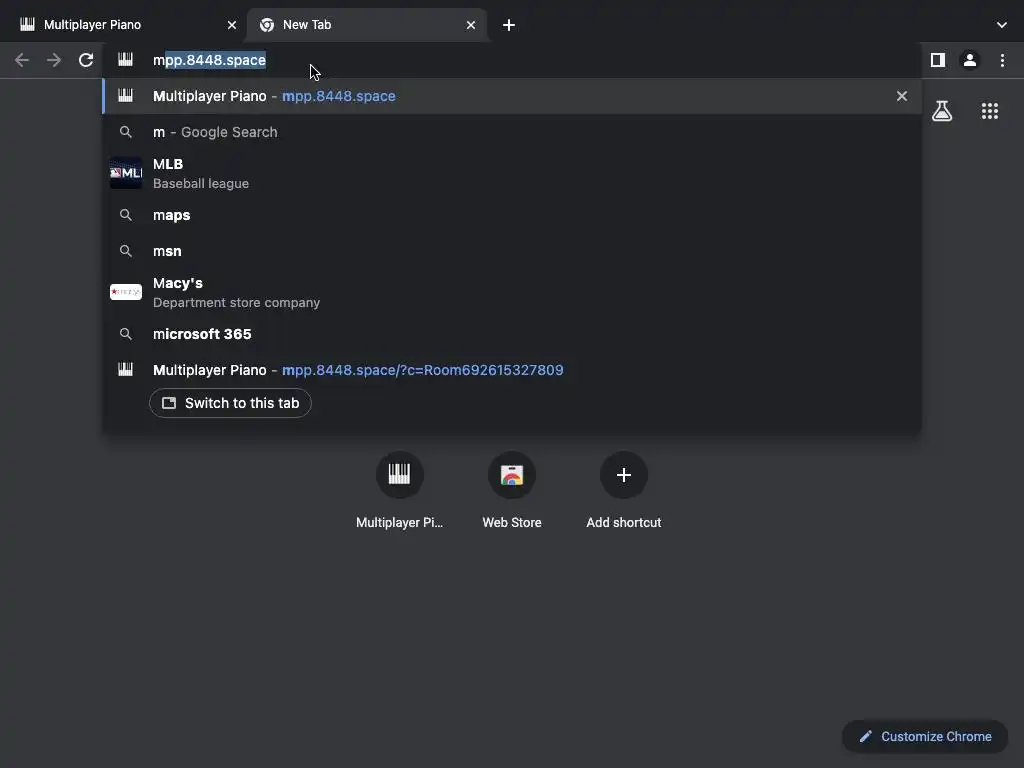Select the 'msn' search suggestion
Screen dimensions: 1024x768
click(512, 251)
